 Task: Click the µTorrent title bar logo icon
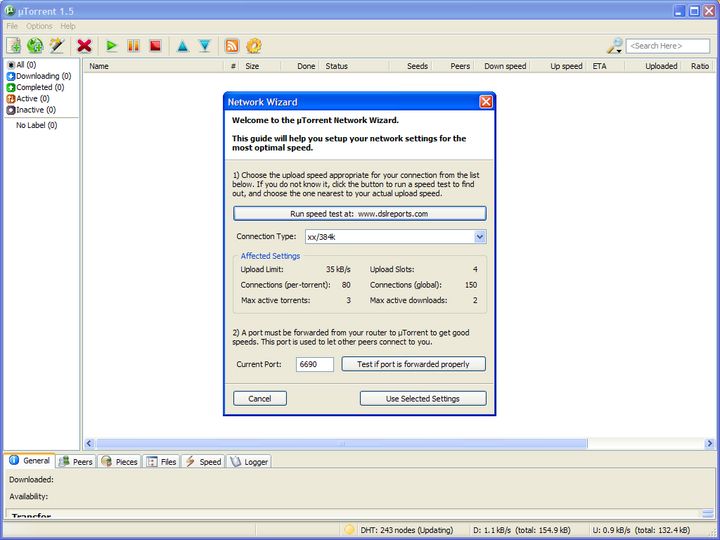coord(10,11)
